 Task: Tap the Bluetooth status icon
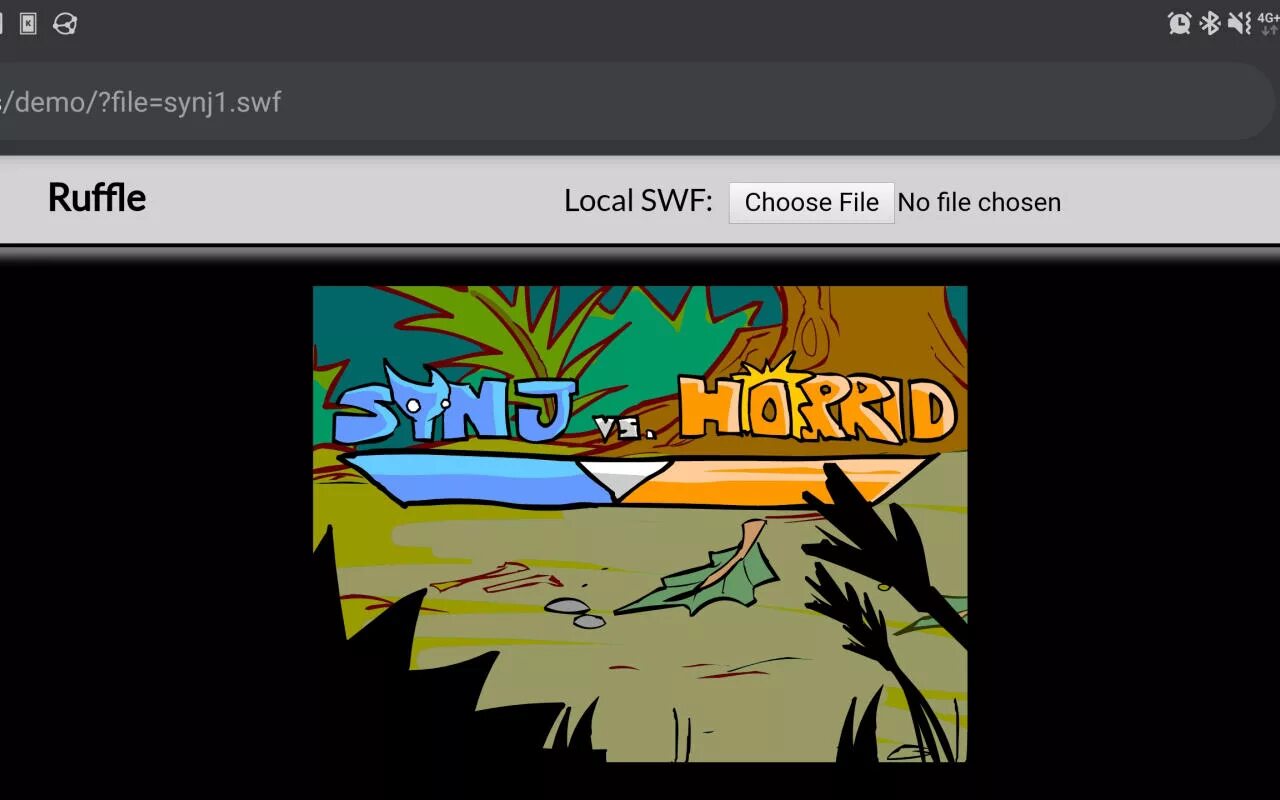(1210, 23)
